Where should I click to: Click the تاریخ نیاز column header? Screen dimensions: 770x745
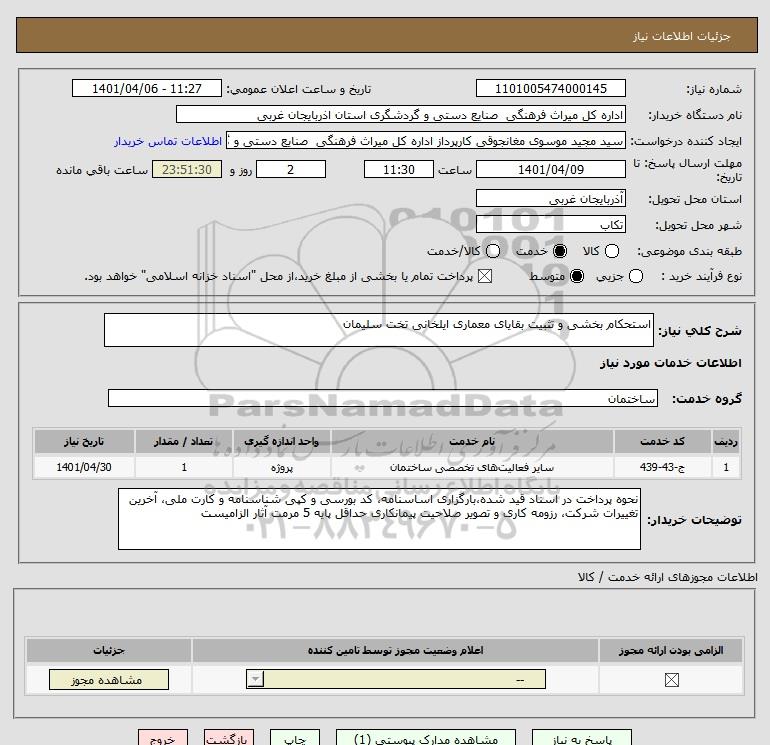84,441
